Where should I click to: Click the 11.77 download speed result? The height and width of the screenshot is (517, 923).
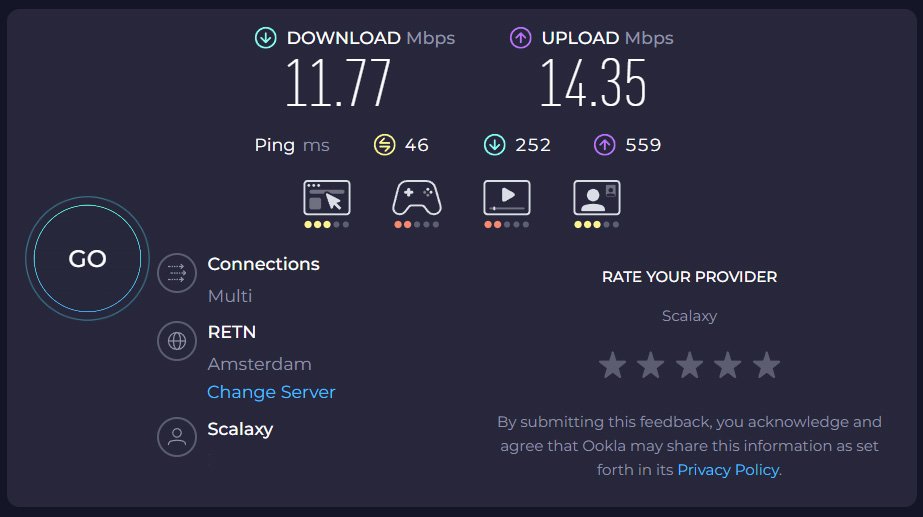pos(338,84)
